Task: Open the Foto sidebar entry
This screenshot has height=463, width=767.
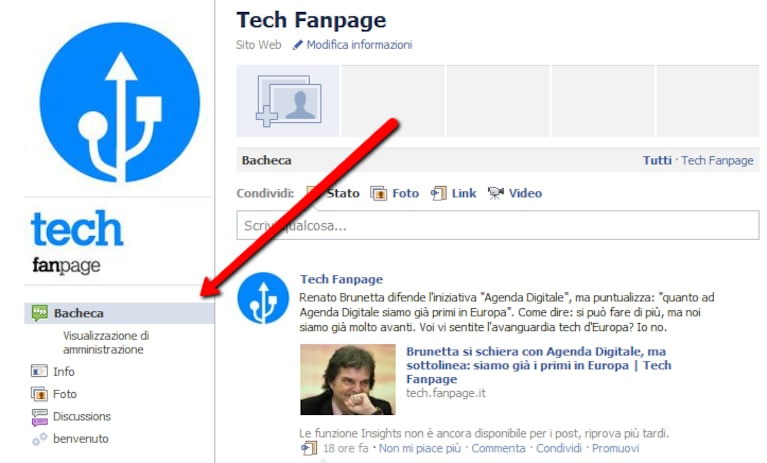Action: (x=65, y=394)
